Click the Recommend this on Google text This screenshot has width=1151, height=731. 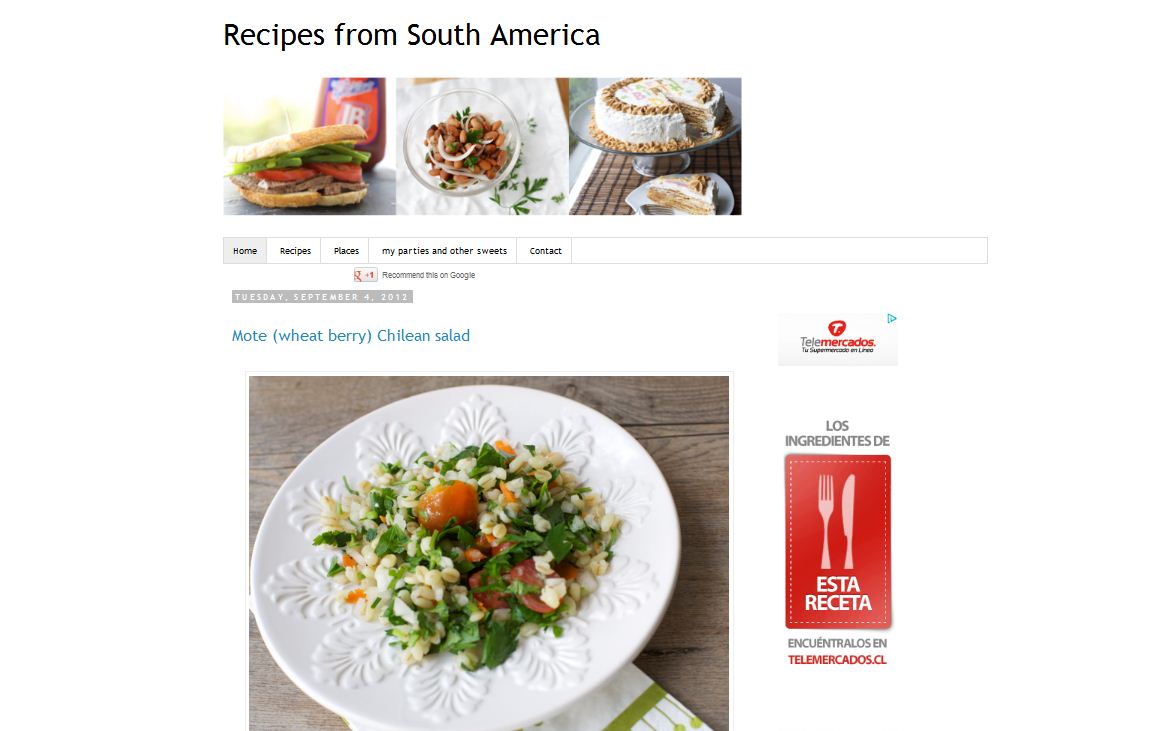[x=429, y=275]
